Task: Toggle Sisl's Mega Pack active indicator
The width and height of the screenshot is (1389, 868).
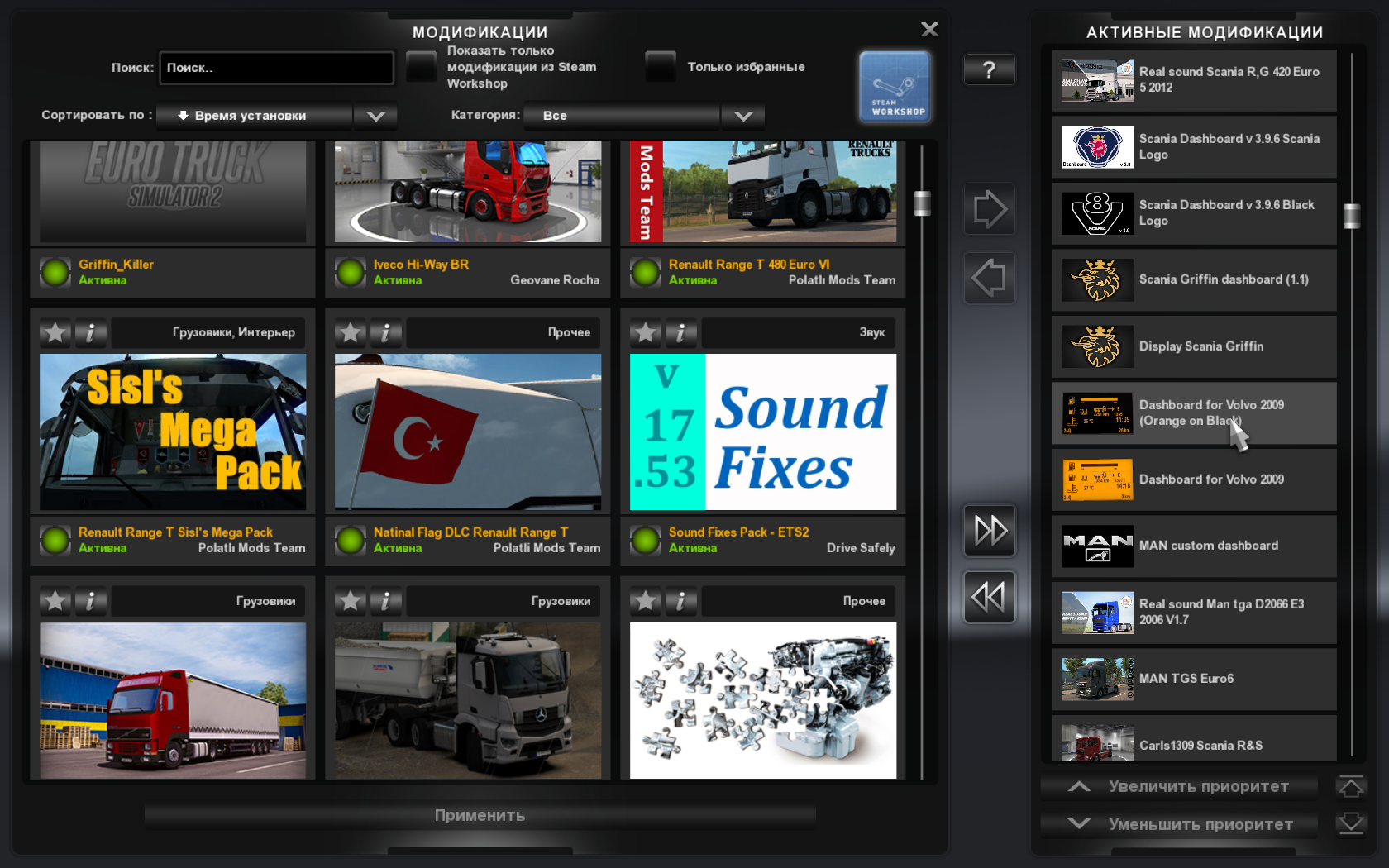Action: tap(55, 540)
